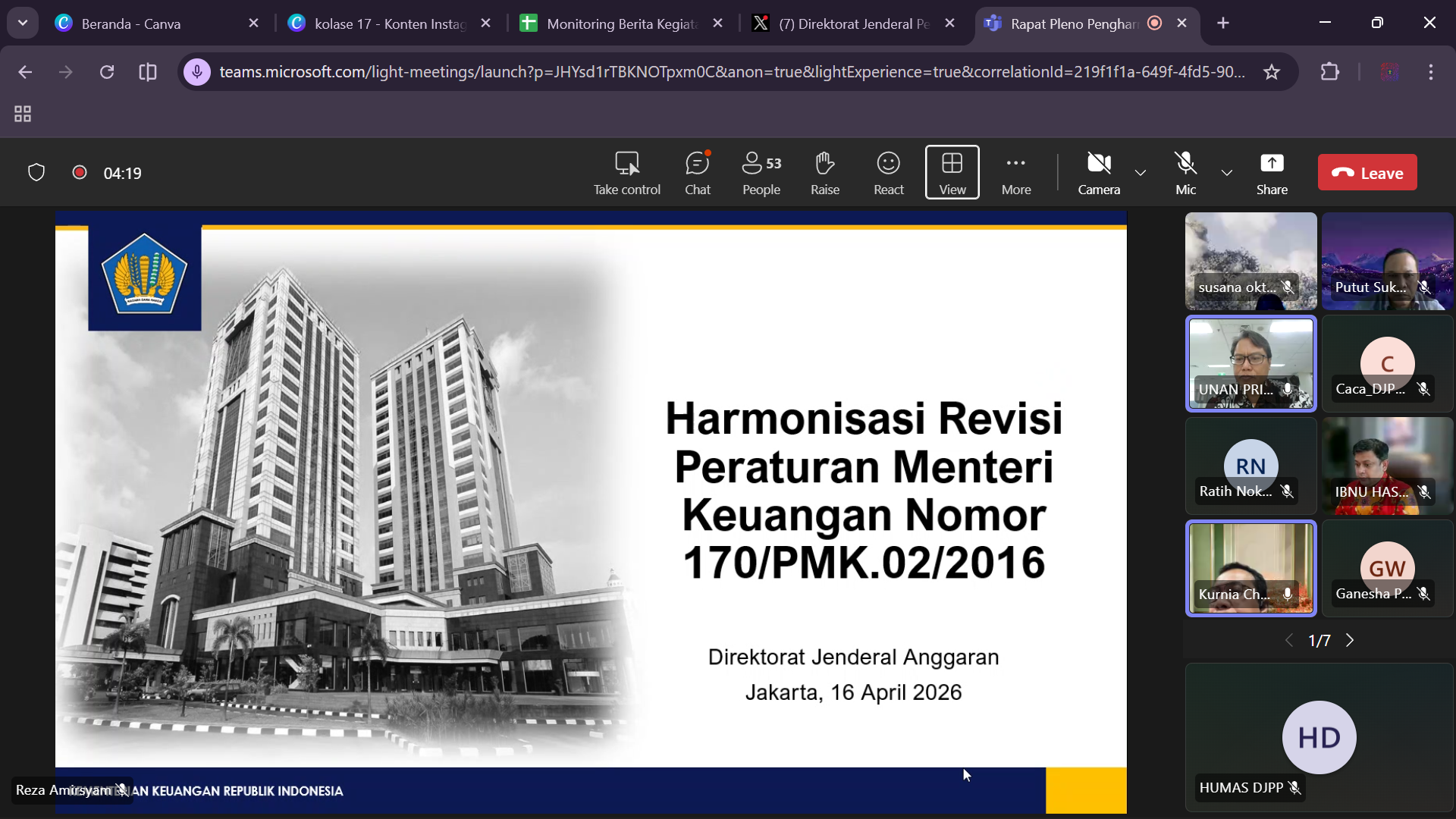Screen dimensions: 1456x819
Task: Open the React emoji menu
Action: point(888,173)
